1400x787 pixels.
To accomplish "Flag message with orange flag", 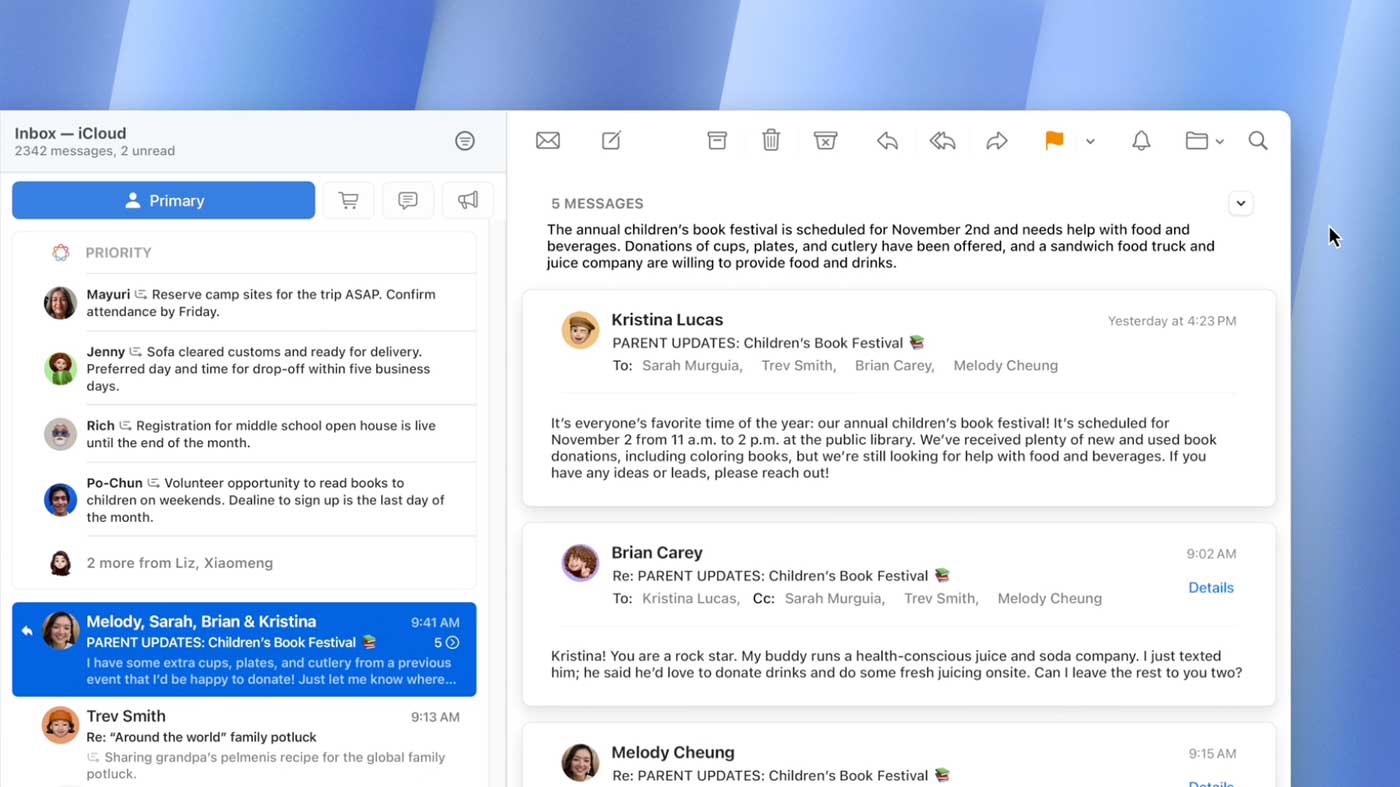I will tap(1054, 141).
